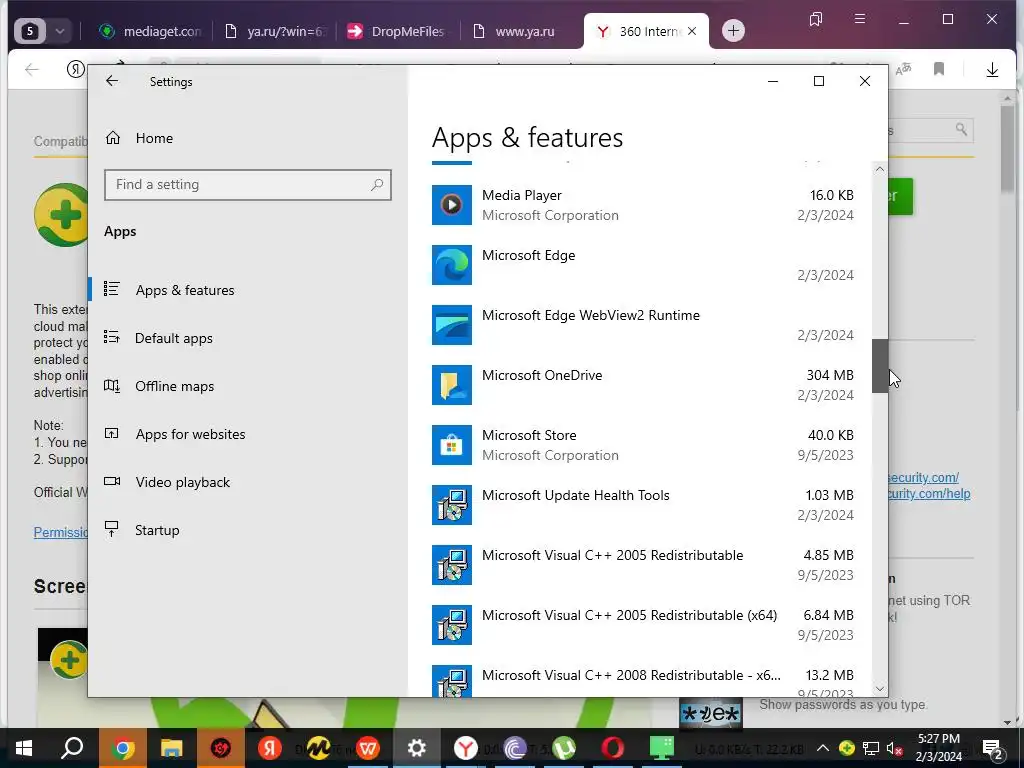Click the Microsoft Update Health Tools icon
Screen dimensions: 1024x768
coord(452,505)
